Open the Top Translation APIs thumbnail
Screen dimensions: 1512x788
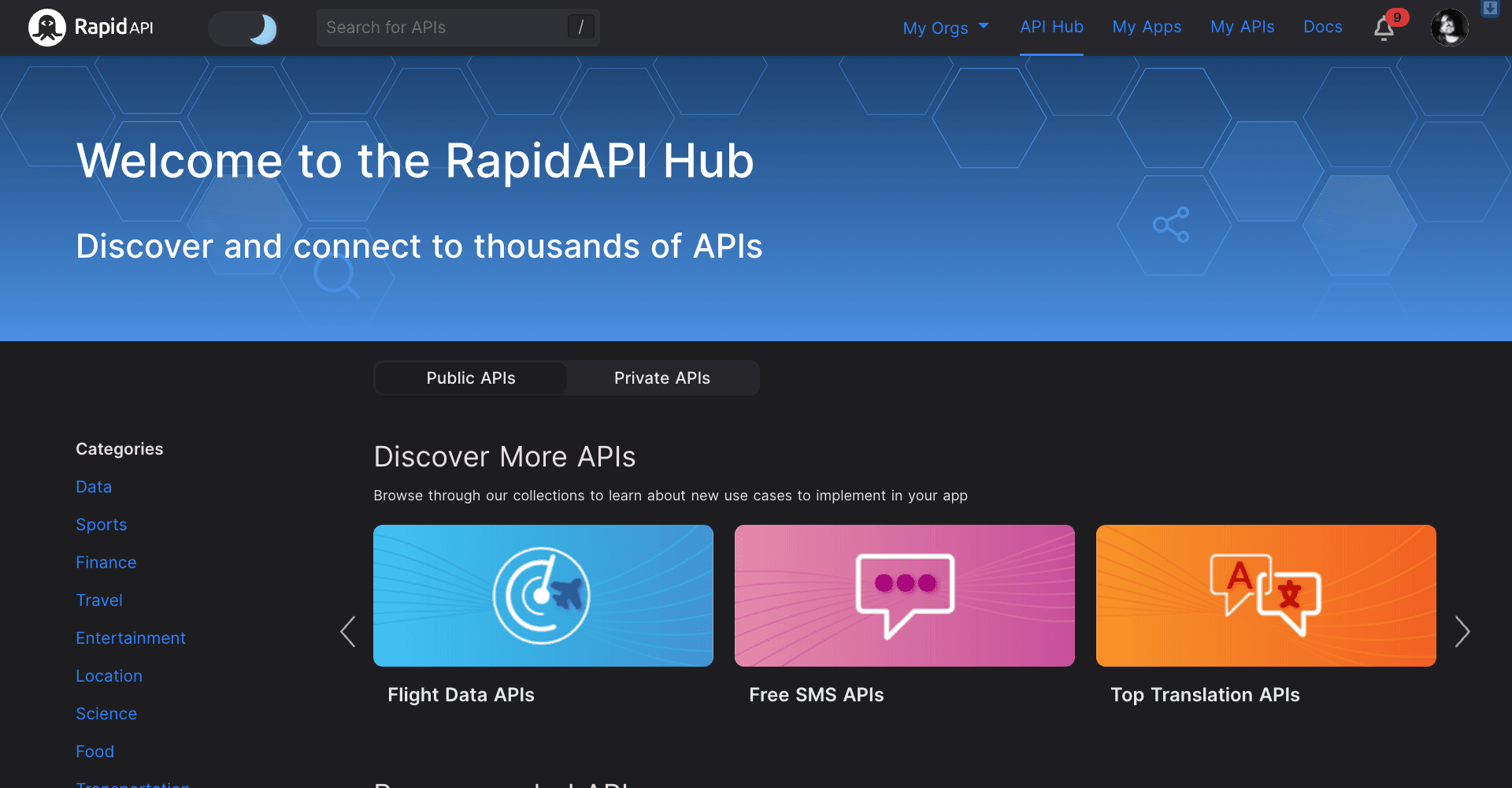click(x=1266, y=596)
